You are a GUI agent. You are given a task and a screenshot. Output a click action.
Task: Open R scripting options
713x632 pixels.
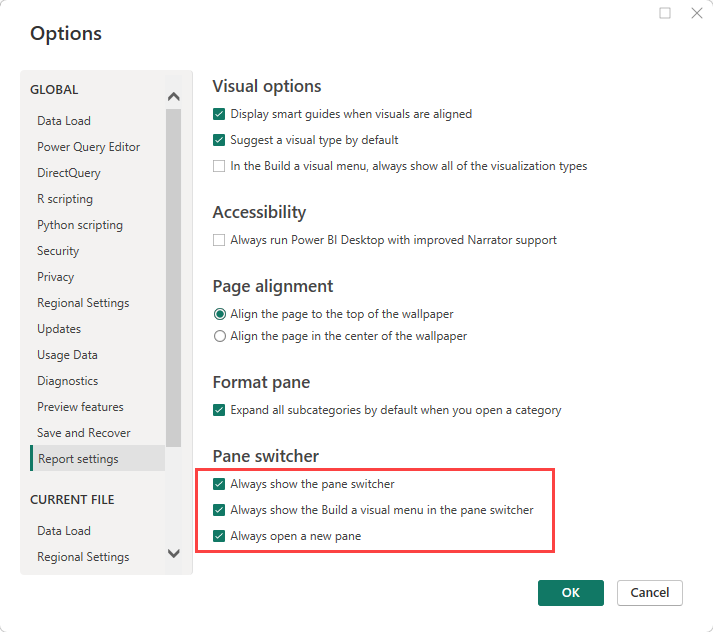pos(65,199)
